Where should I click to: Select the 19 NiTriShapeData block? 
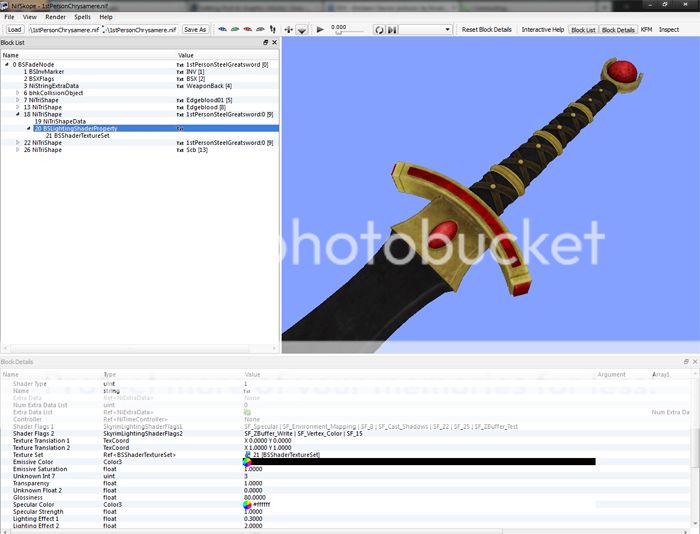click(60, 121)
